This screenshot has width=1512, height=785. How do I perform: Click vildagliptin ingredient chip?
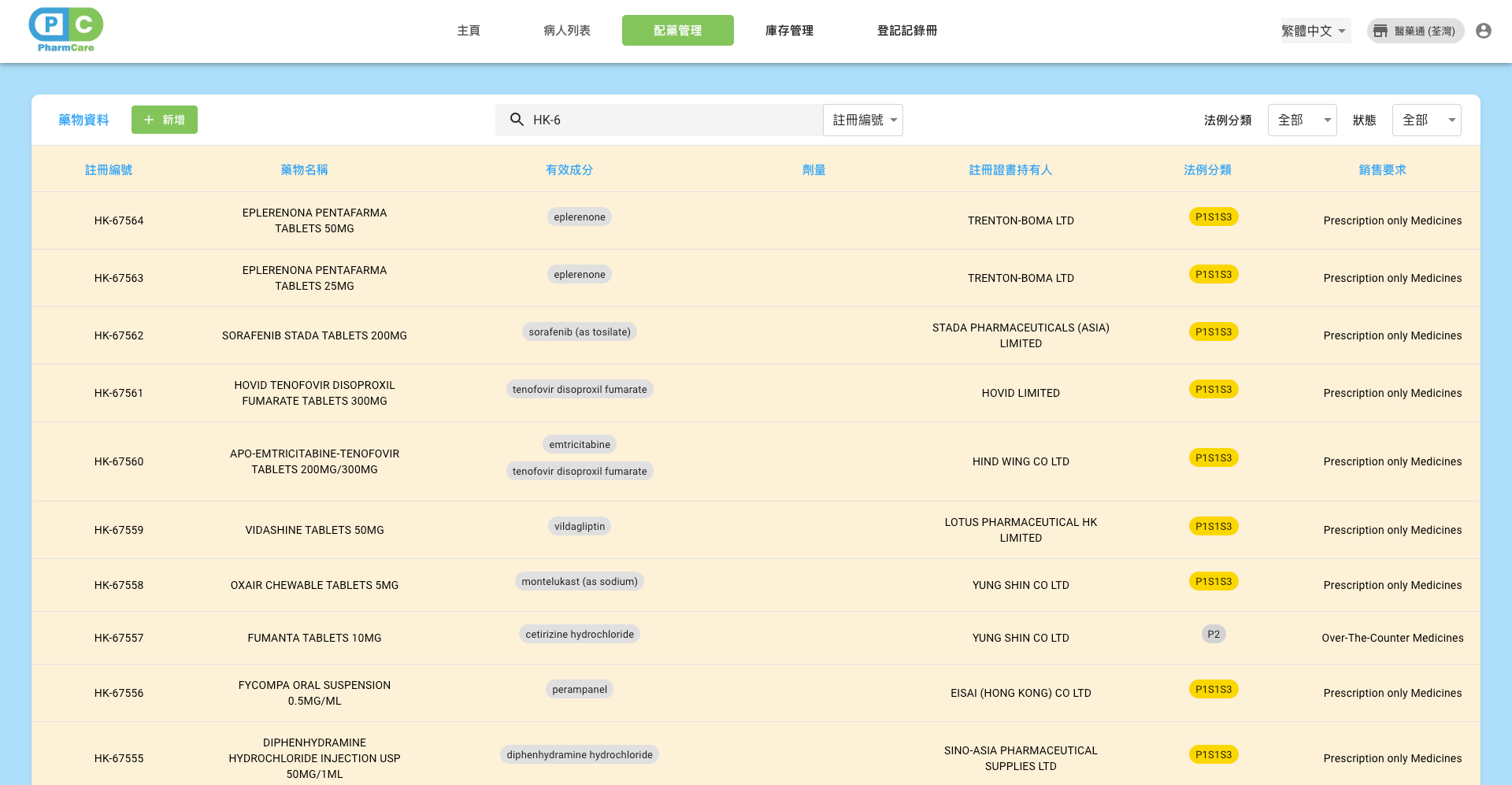(580, 527)
